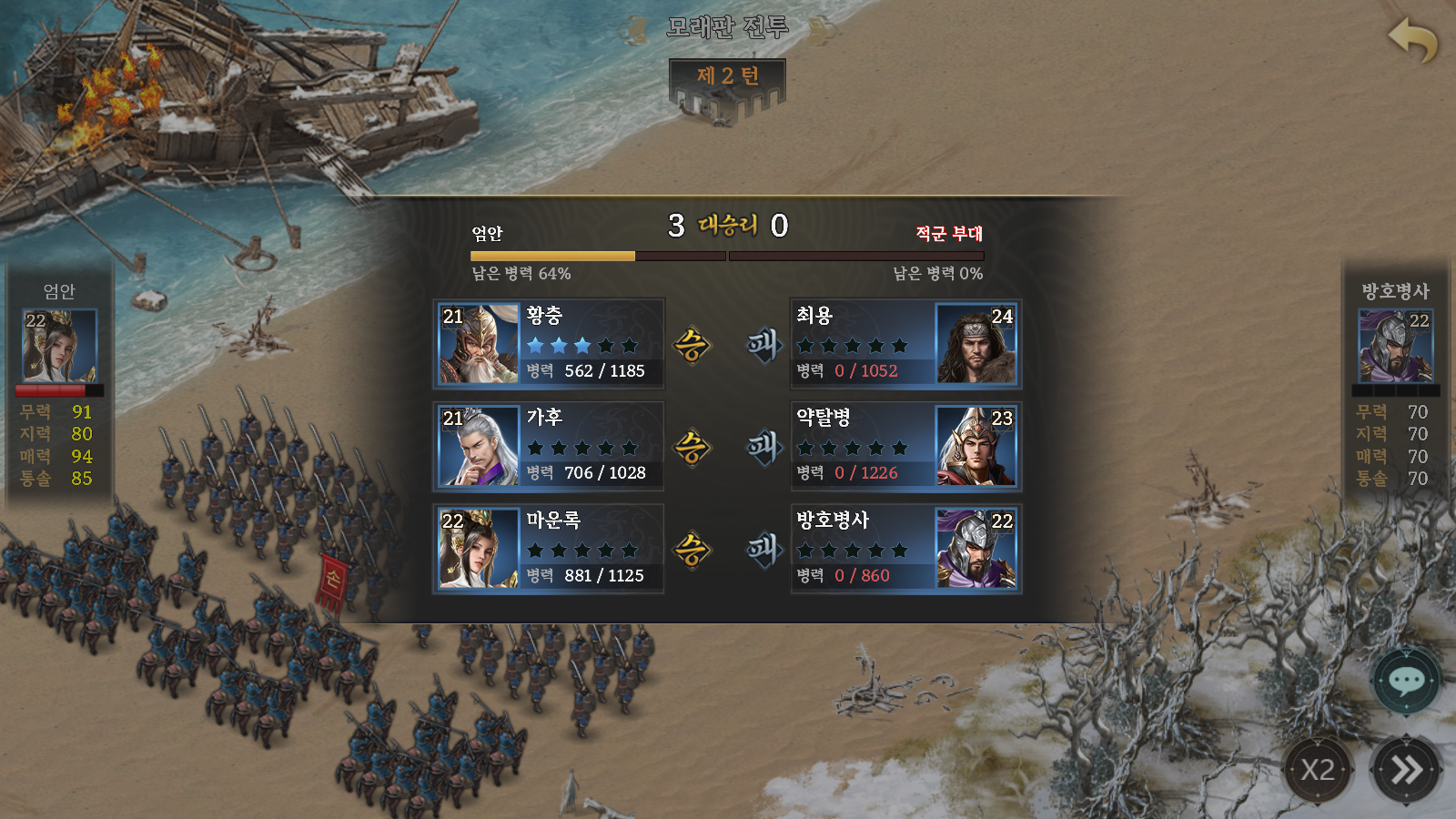This screenshot has height=819, width=1456.
Task: Click 최용 enemy portrait
Action: [976, 344]
